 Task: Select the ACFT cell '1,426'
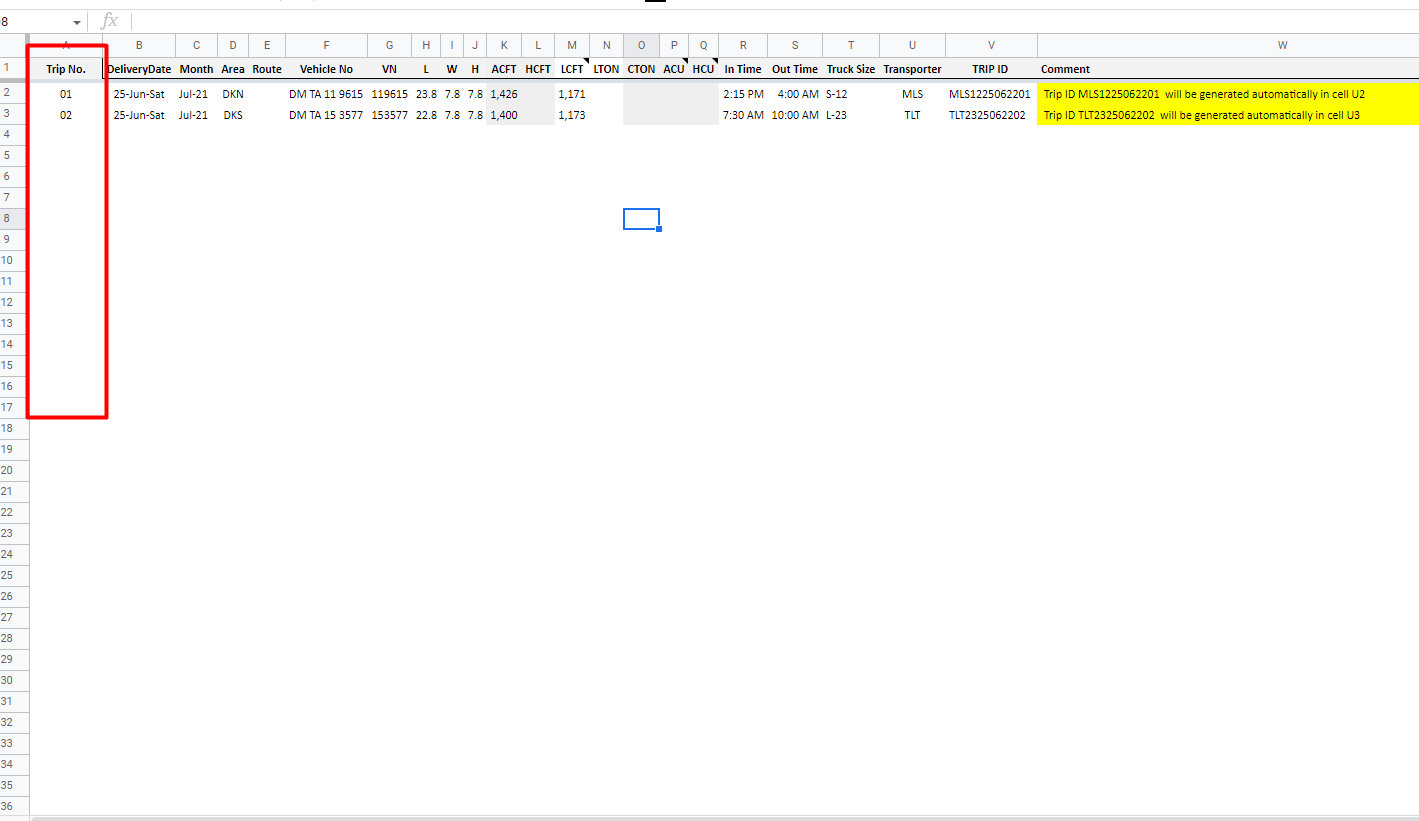tap(504, 94)
